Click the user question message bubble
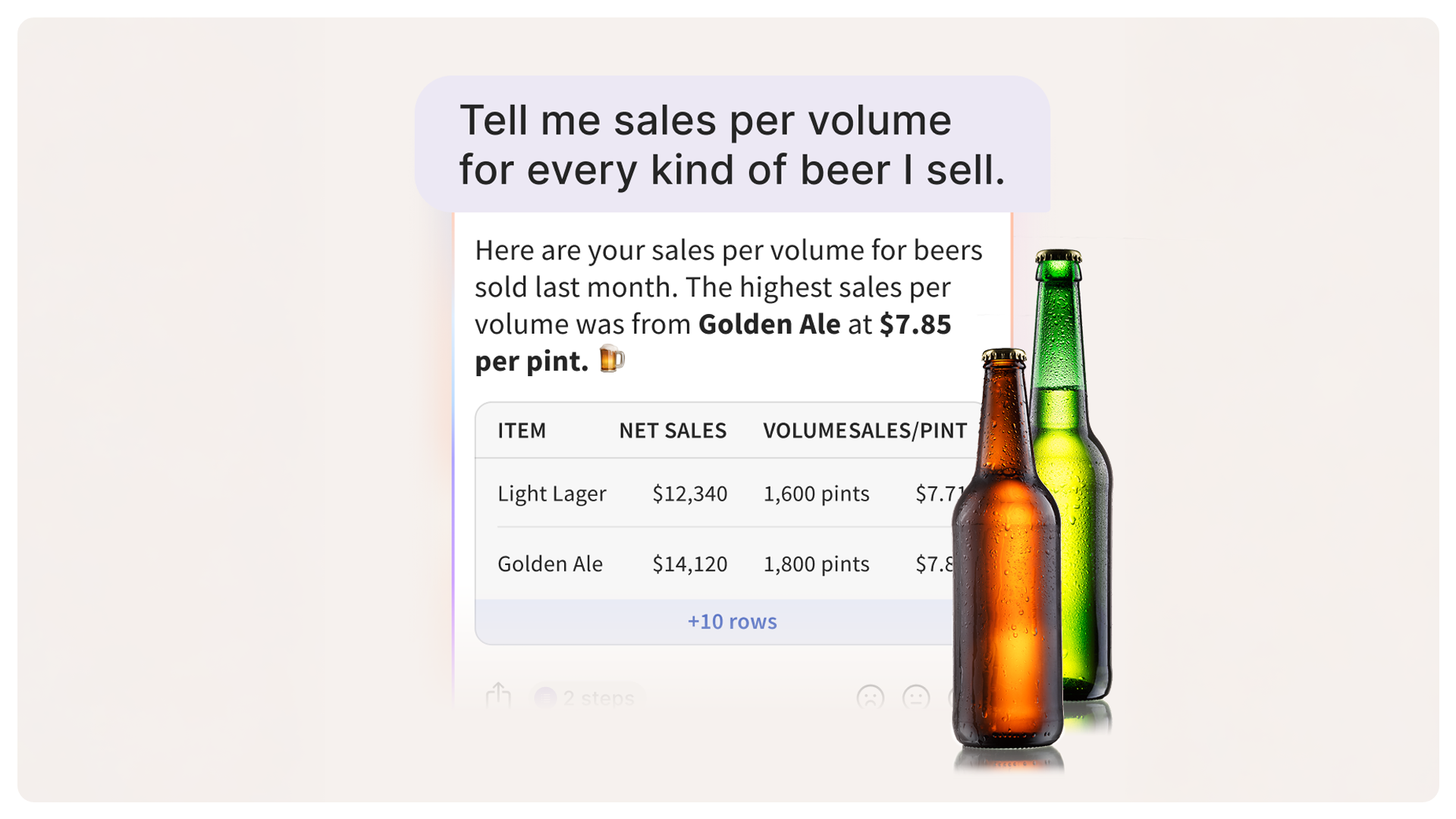The width and height of the screenshot is (1456, 819). [732, 144]
